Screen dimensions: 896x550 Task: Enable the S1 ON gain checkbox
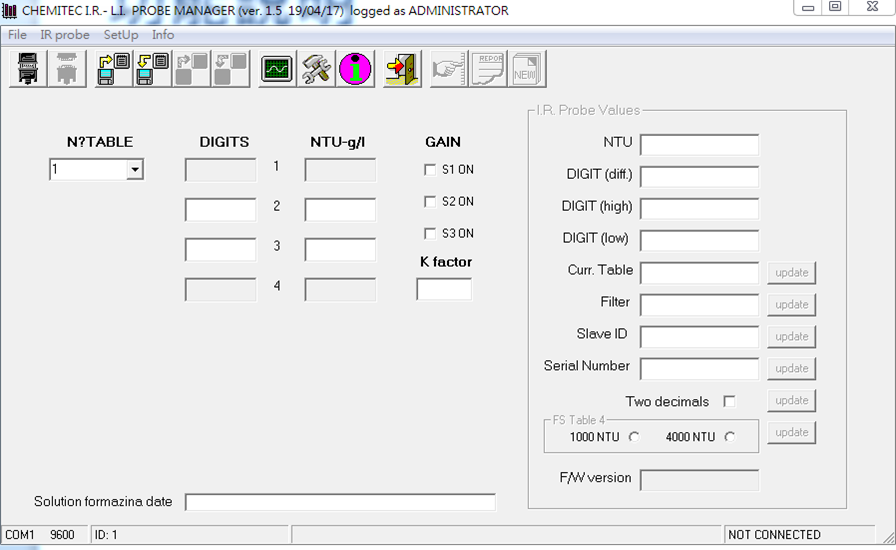point(430,170)
